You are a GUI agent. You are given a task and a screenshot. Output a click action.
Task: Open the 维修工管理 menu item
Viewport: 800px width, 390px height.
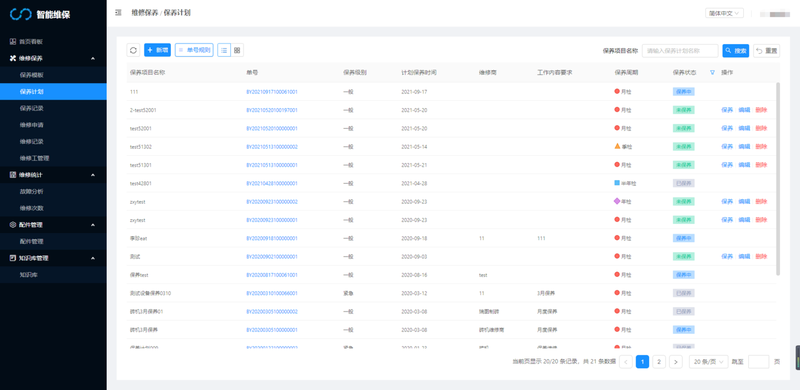[53, 158]
